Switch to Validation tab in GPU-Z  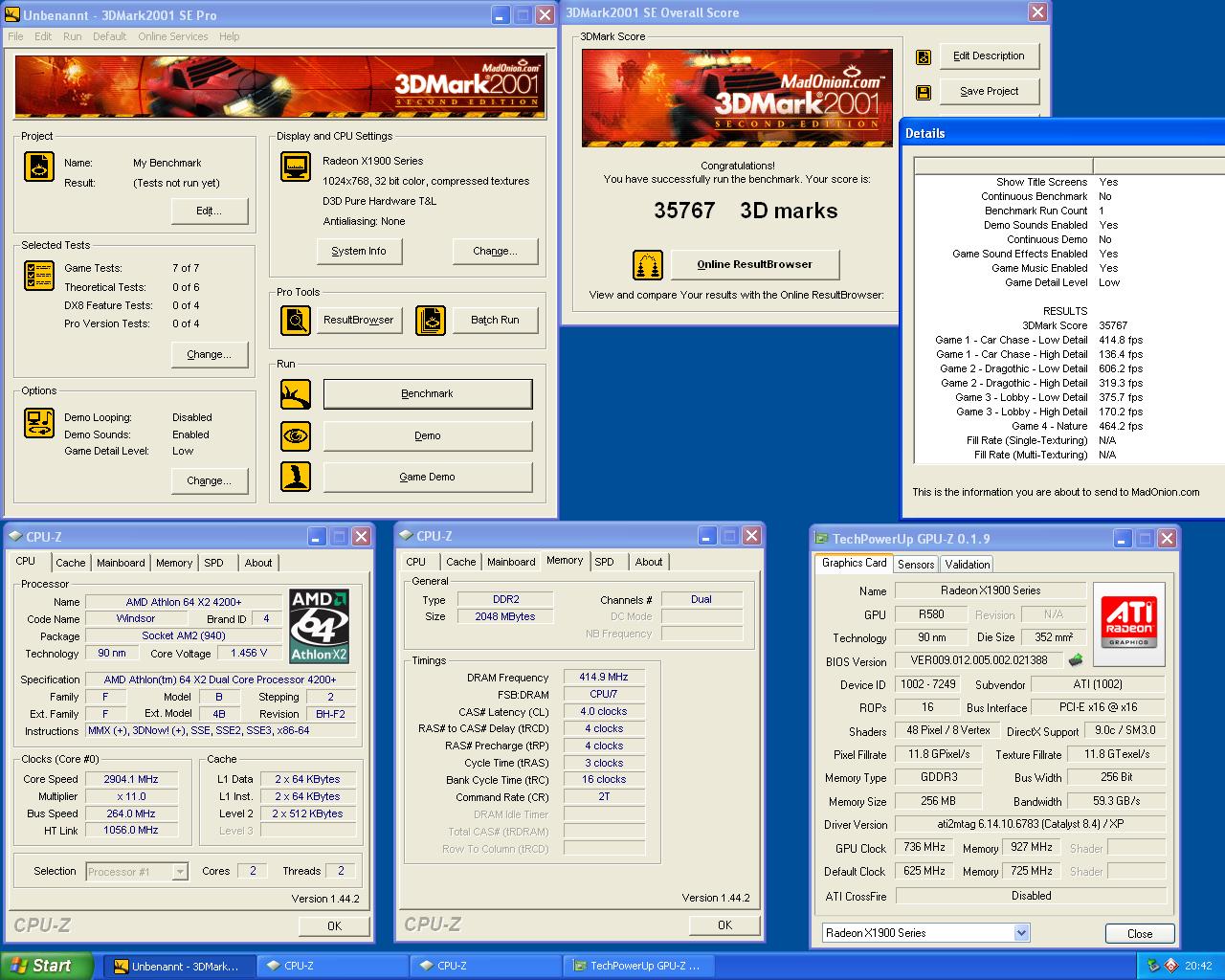click(967, 564)
